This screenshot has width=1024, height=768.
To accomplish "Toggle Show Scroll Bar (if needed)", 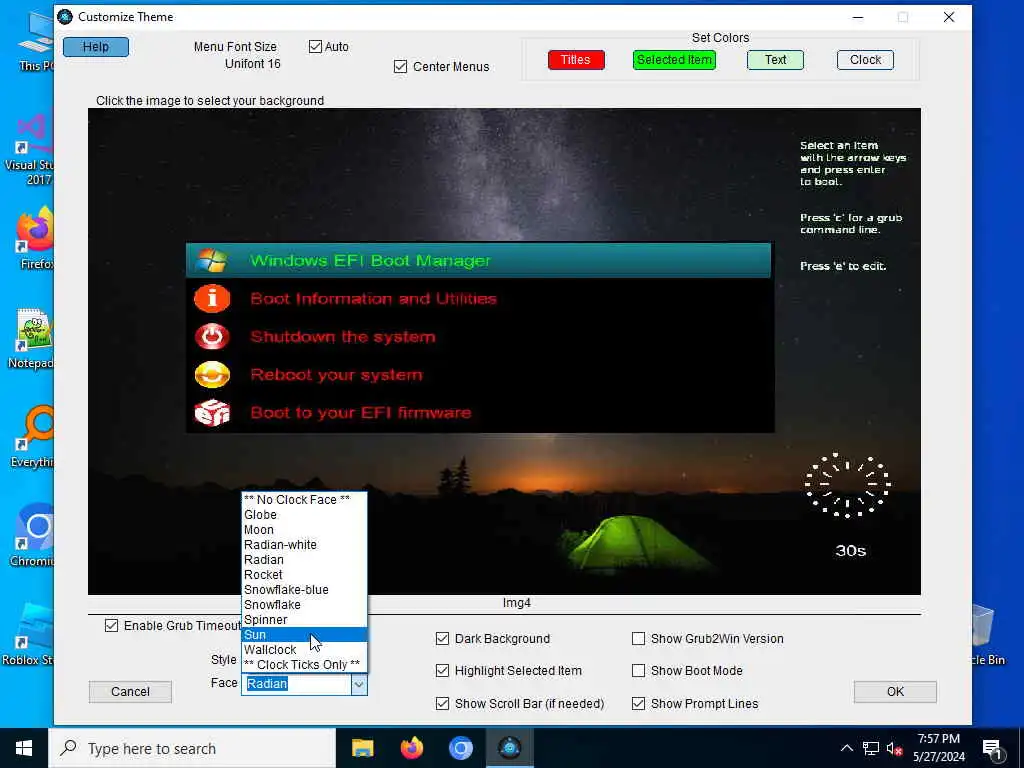I will pos(442,703).
